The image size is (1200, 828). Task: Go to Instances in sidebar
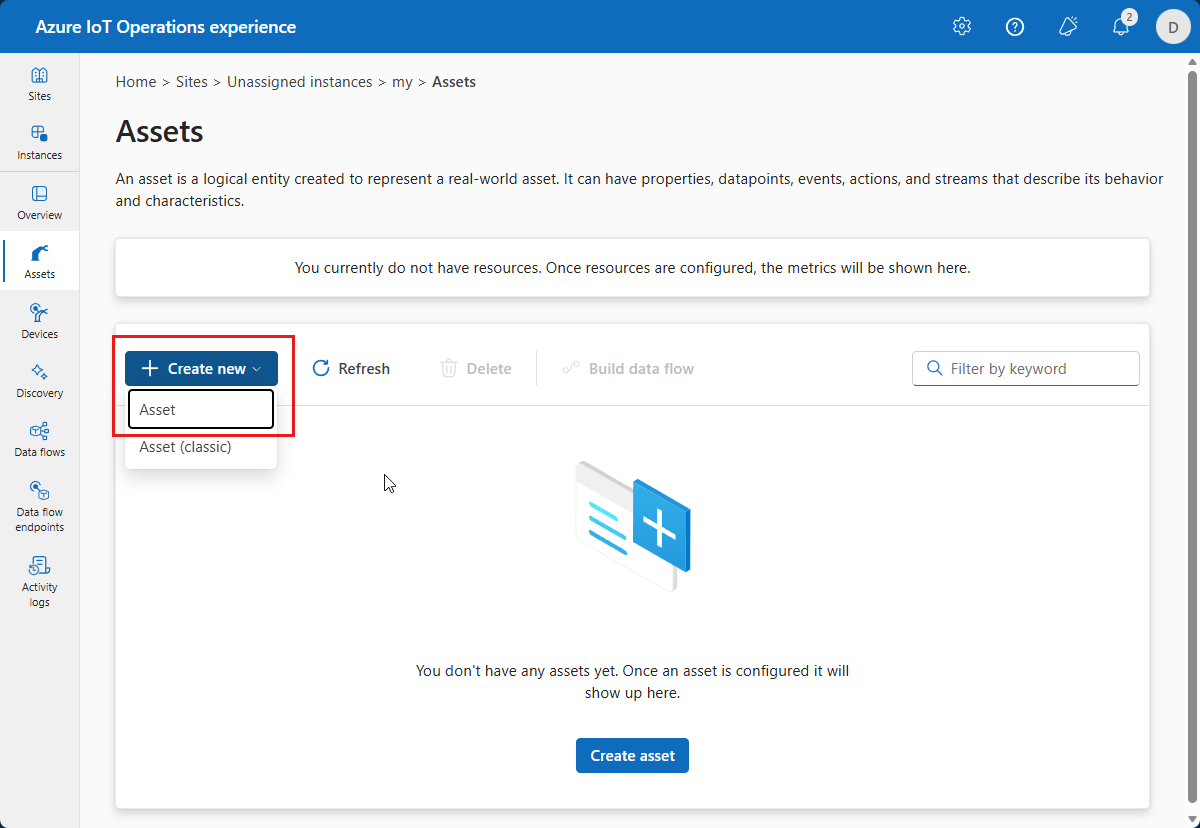click(x=39, y=143)
